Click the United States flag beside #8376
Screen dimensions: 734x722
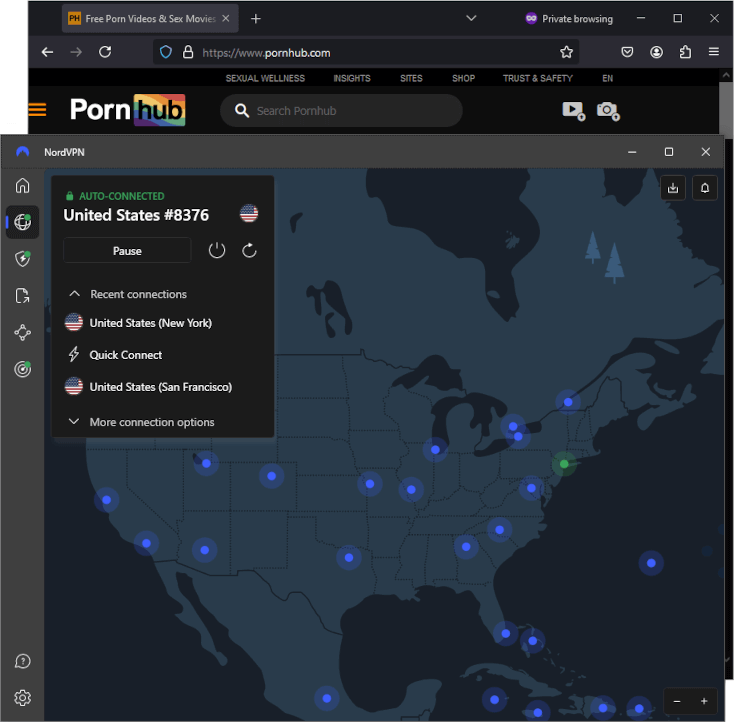[x=249, y=214]
